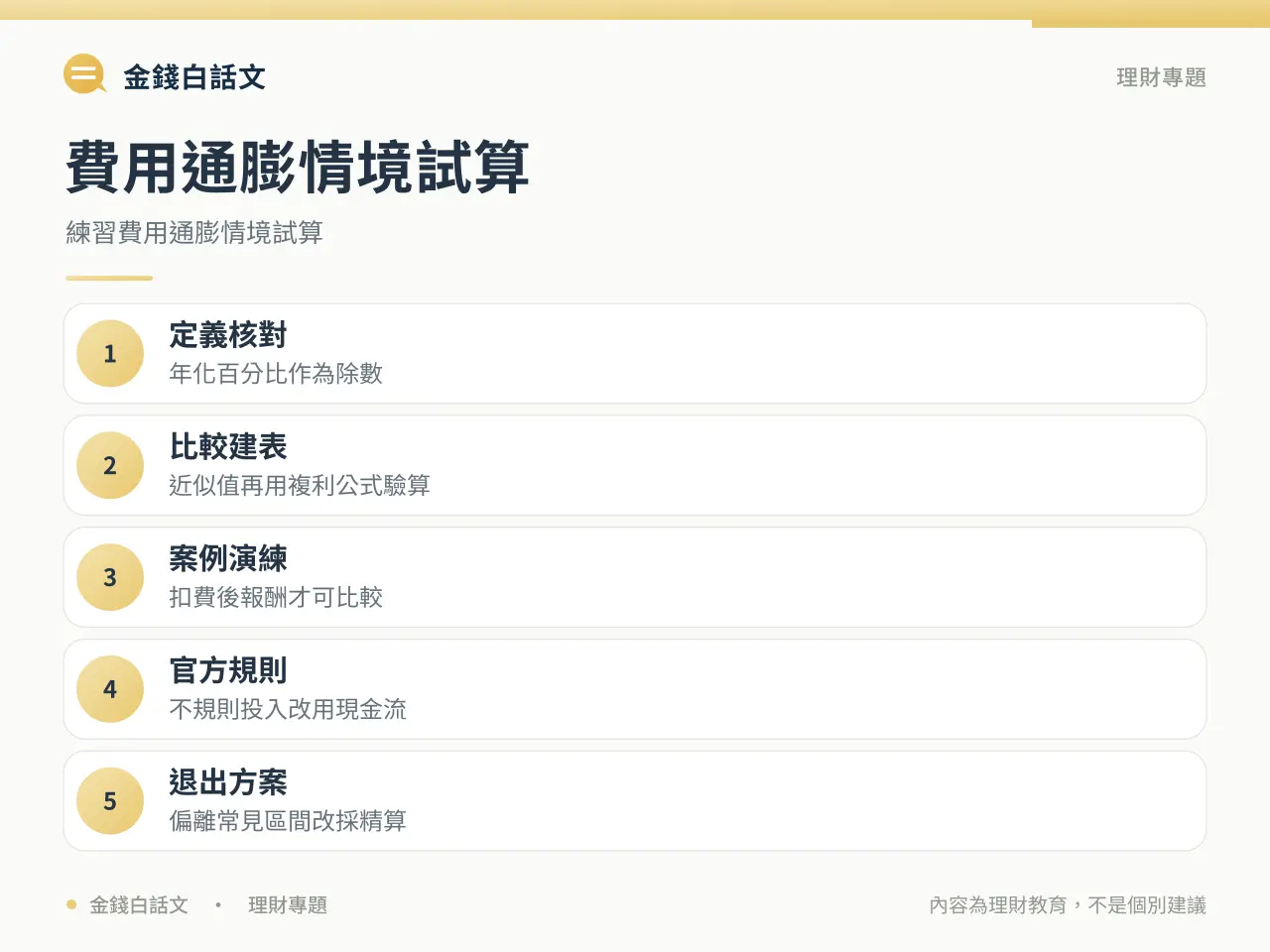This screenshot has height=952, width=1270.
Task: Click the footer 金錢白話文 text
Action: [x=139, y=905]
